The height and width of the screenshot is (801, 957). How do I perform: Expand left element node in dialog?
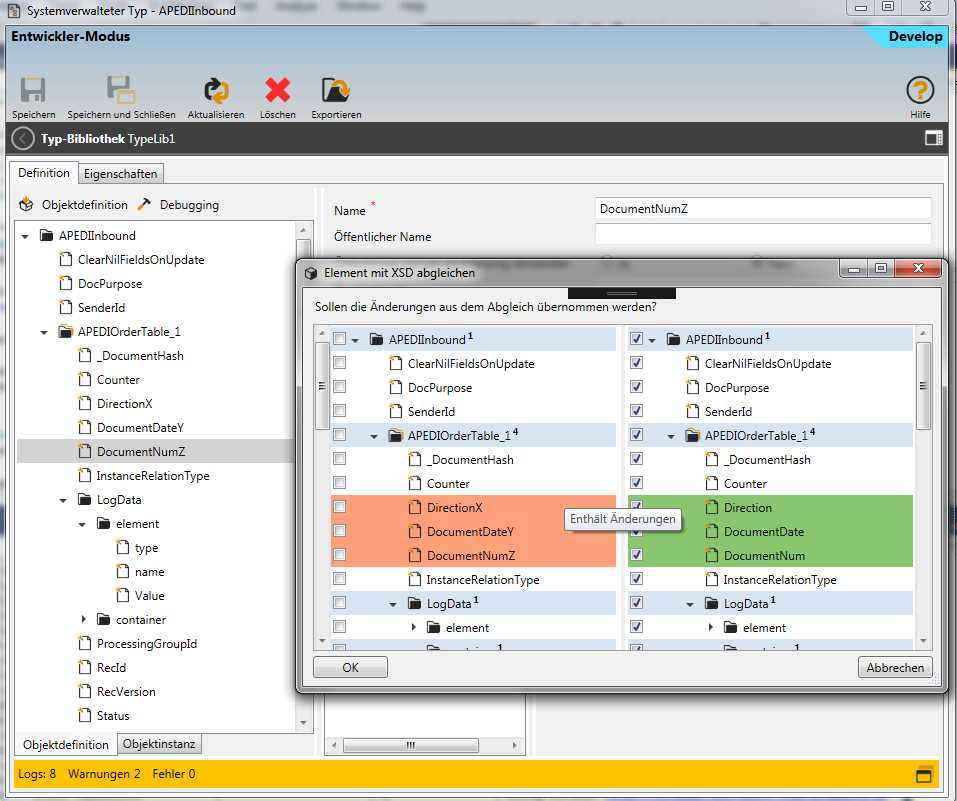pos(414,627)
